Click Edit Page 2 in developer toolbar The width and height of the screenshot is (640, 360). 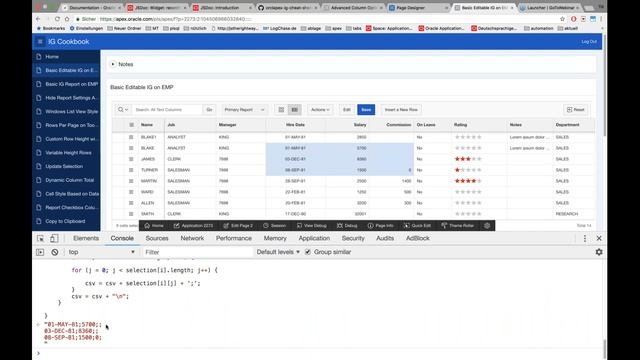click(238, 226)
